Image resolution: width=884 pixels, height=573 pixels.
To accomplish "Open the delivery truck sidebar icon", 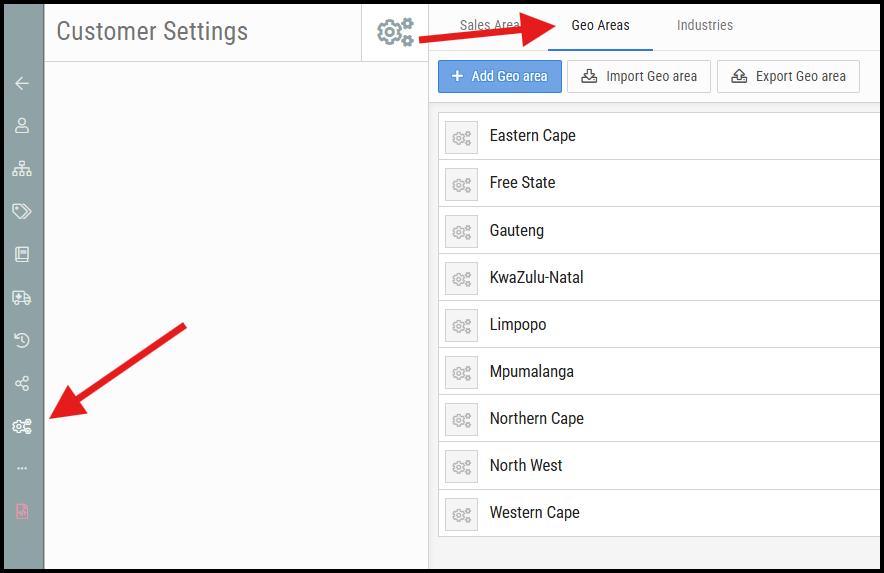I will click(22, 297).
